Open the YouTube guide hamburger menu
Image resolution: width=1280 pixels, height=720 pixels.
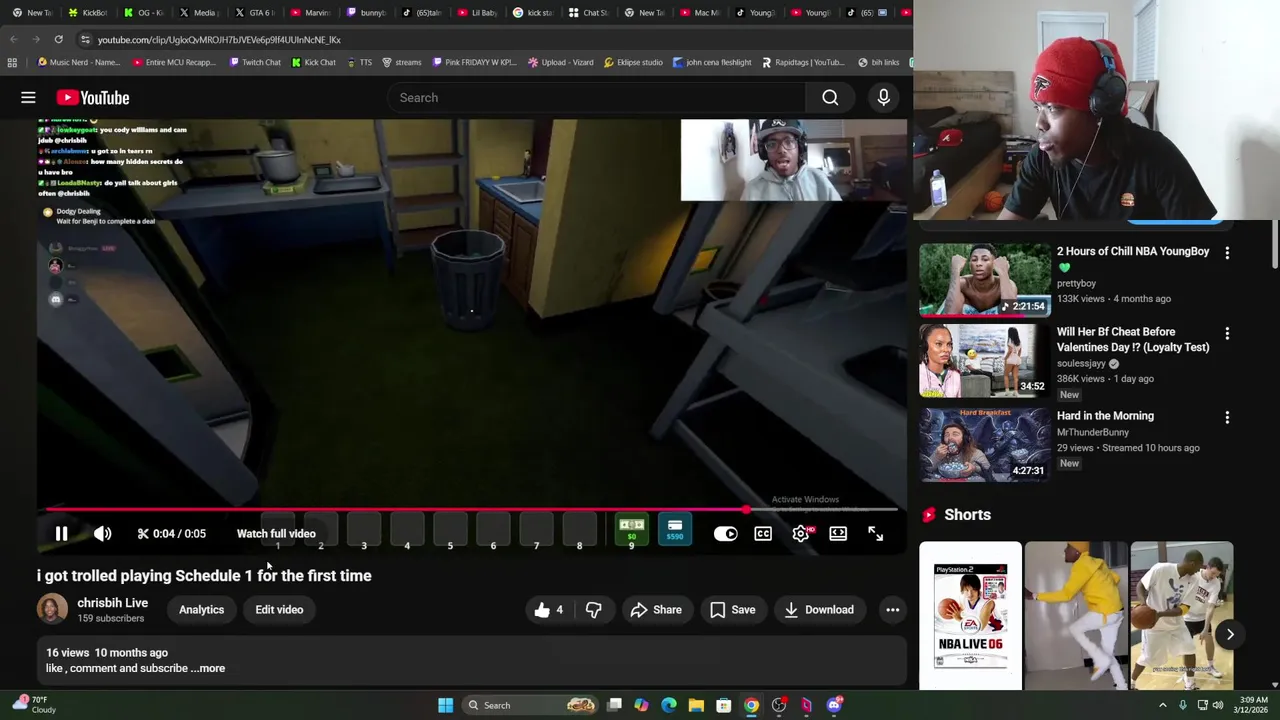(28, 97)
